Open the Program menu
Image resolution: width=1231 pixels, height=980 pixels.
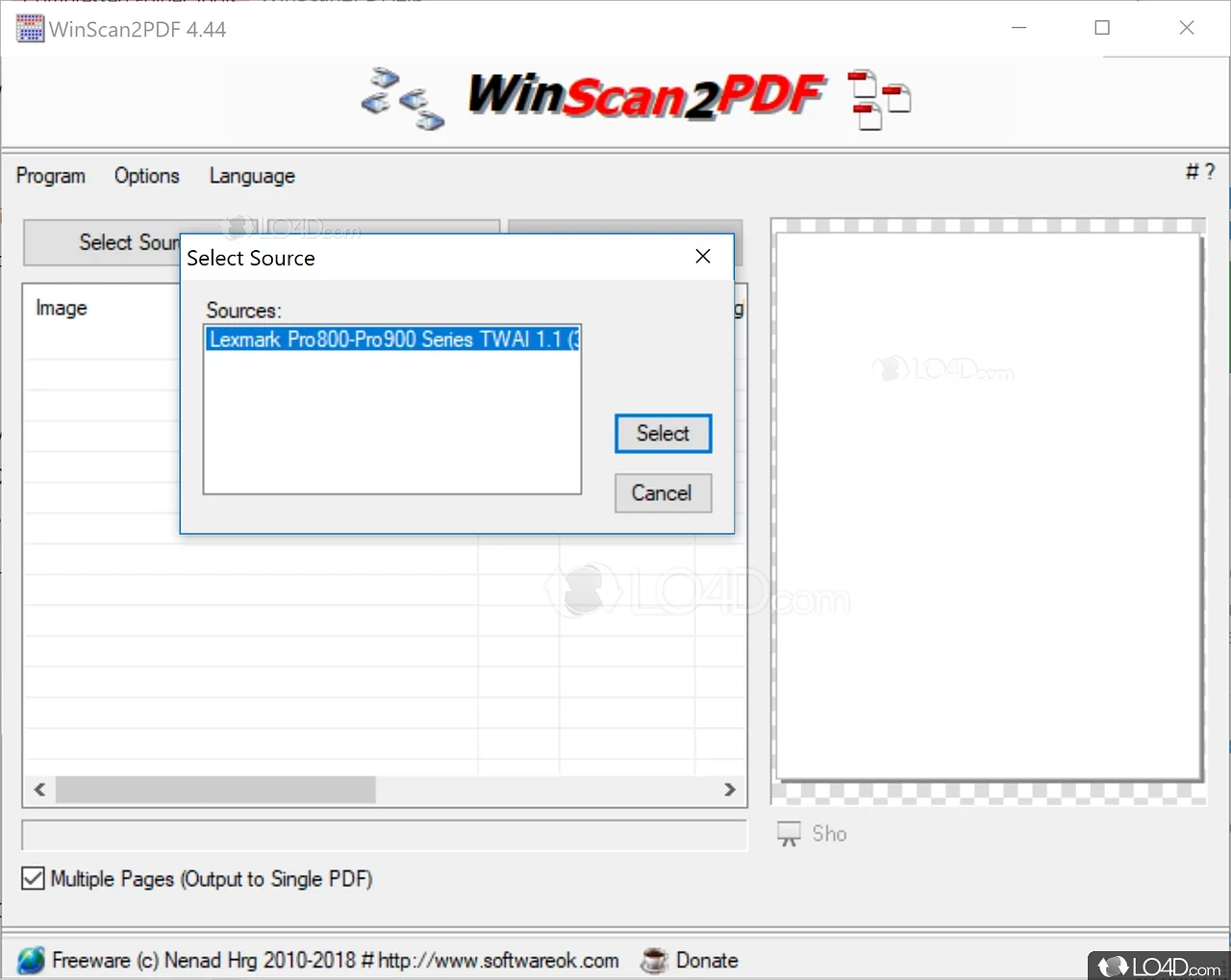tap(51, 176)
